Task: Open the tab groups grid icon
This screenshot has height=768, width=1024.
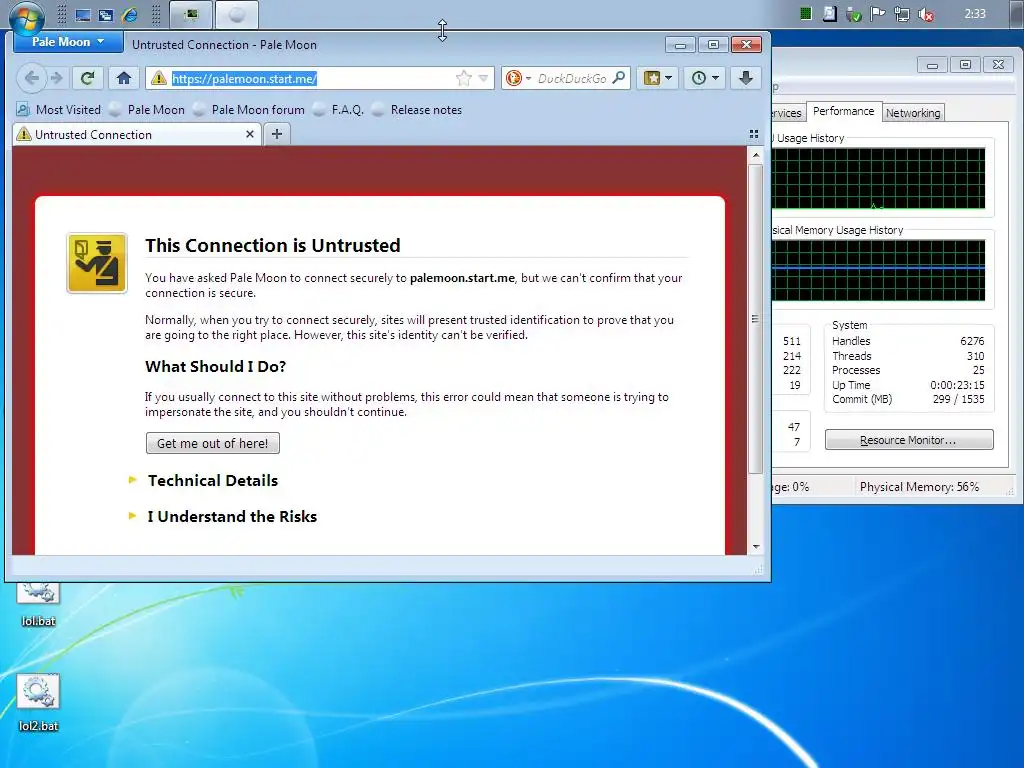Action: (x=754, y=134)
